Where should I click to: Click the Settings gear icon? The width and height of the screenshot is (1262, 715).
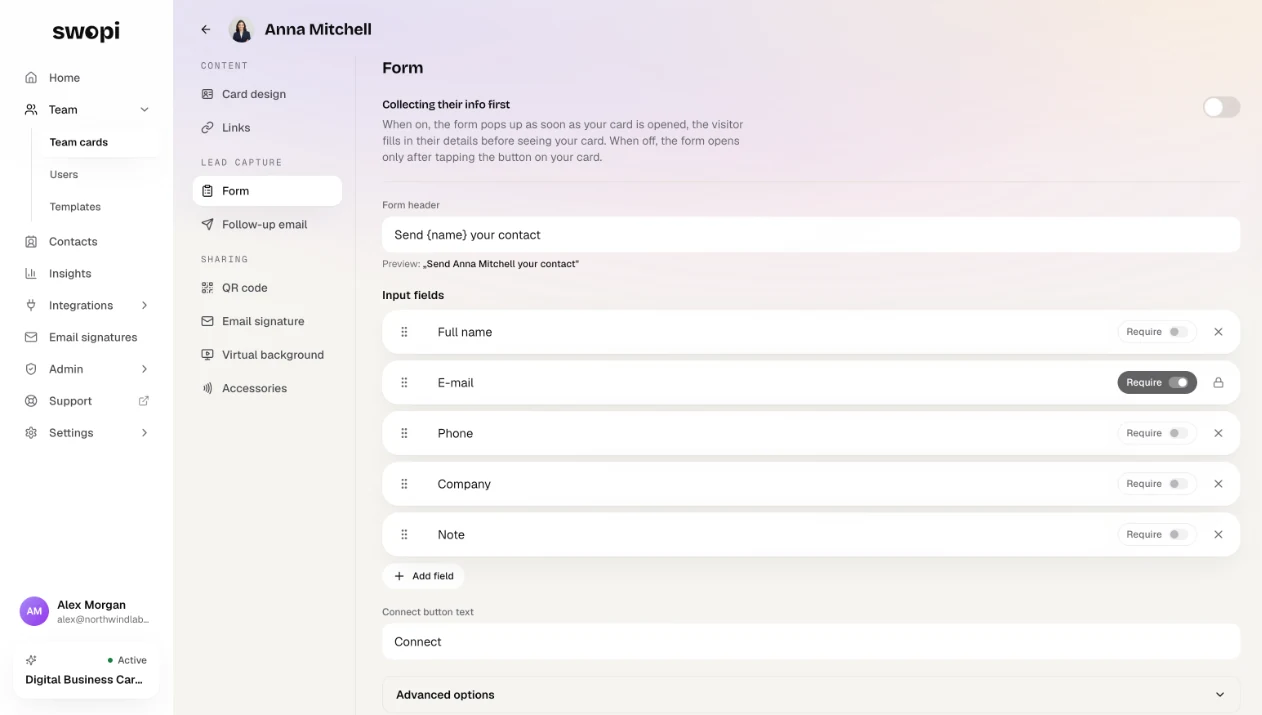tap(31, 433)
